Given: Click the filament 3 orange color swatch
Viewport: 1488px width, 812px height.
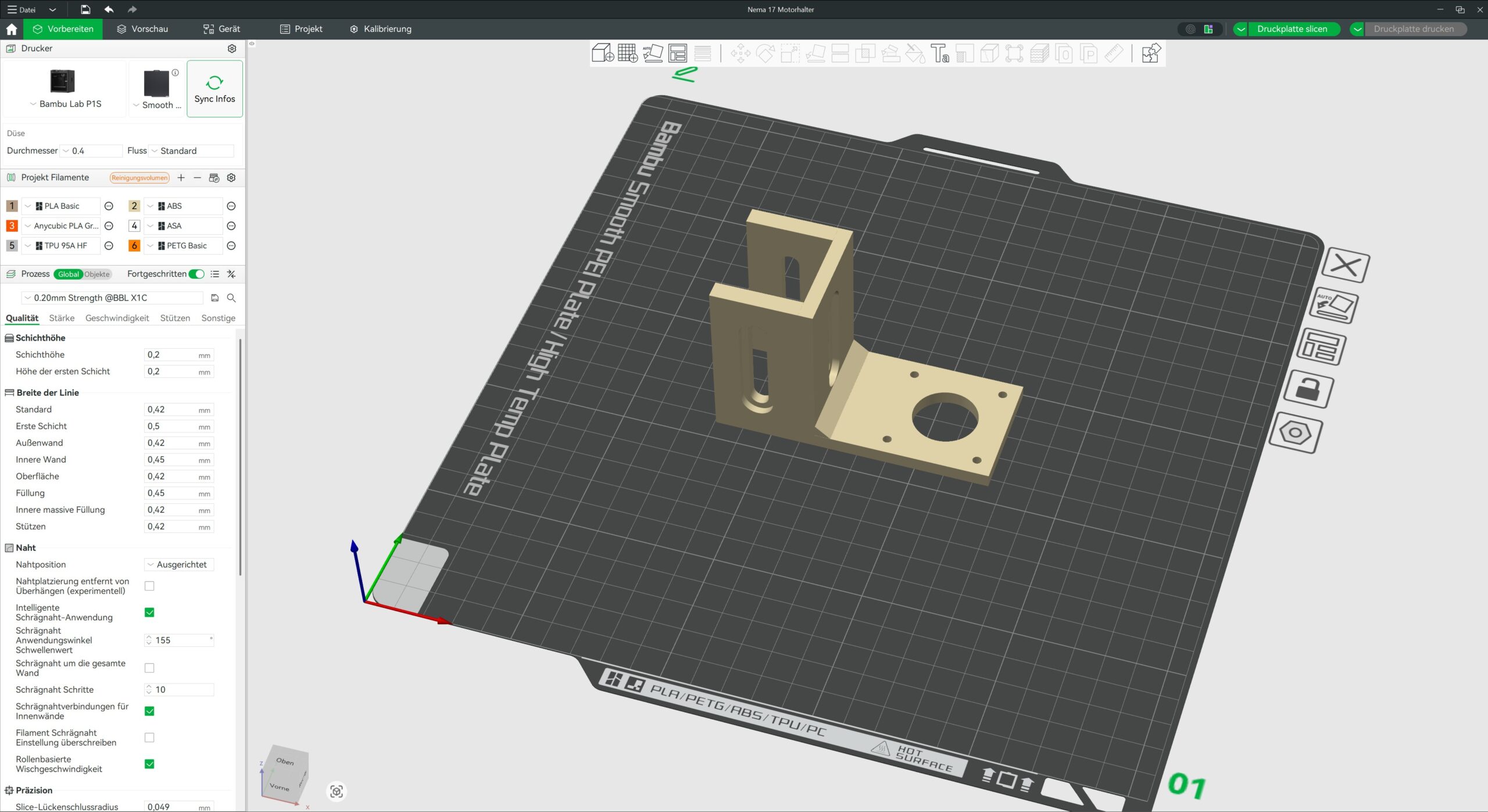Looking at the screenshot, I should (x=12, y=226).
